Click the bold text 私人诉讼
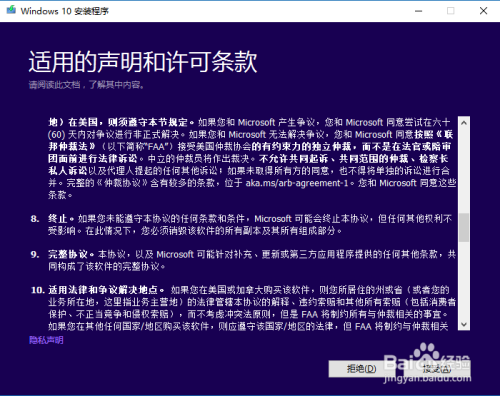Viewport: 500px width, 396px height. pos(68,171)
